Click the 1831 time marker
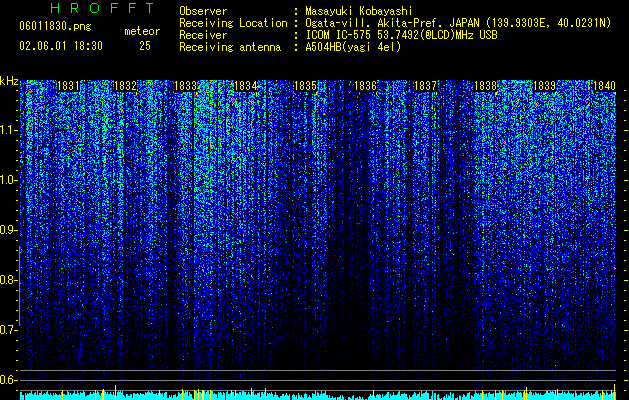Image resolution: width=629 pixels, height=400 pixels. pyautogui.click(x=68, y=86)
